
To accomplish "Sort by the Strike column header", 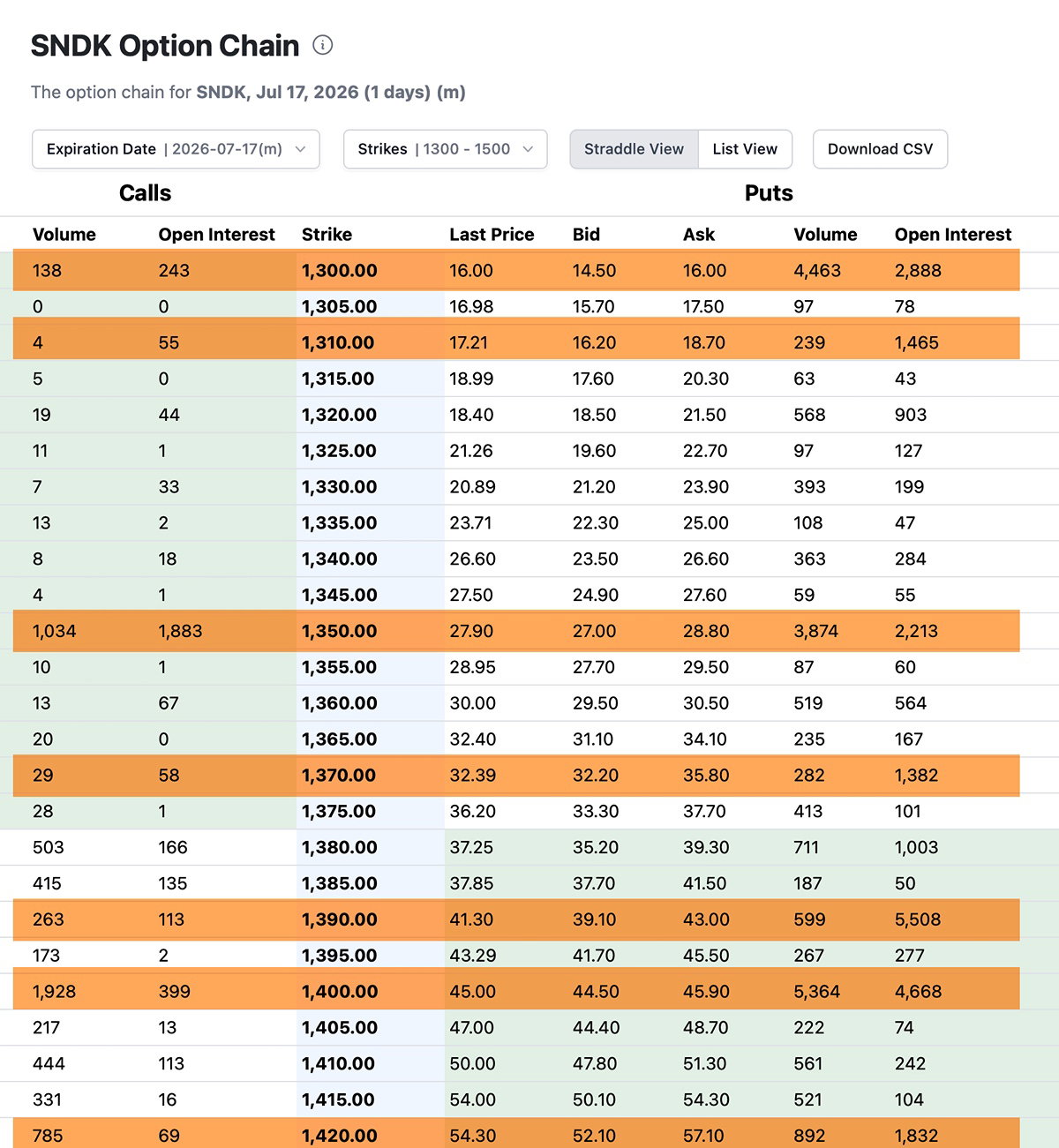I will coord(327,235).
